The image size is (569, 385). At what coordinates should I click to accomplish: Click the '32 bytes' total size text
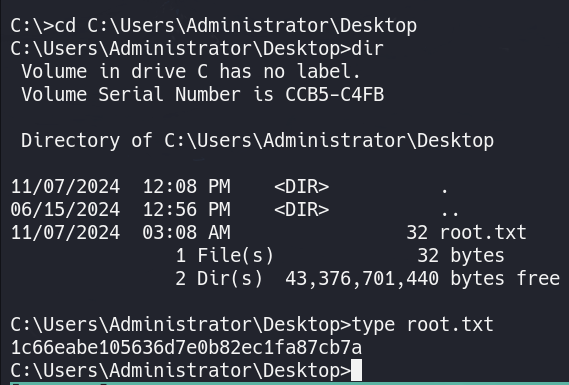(x=461, y=255)
